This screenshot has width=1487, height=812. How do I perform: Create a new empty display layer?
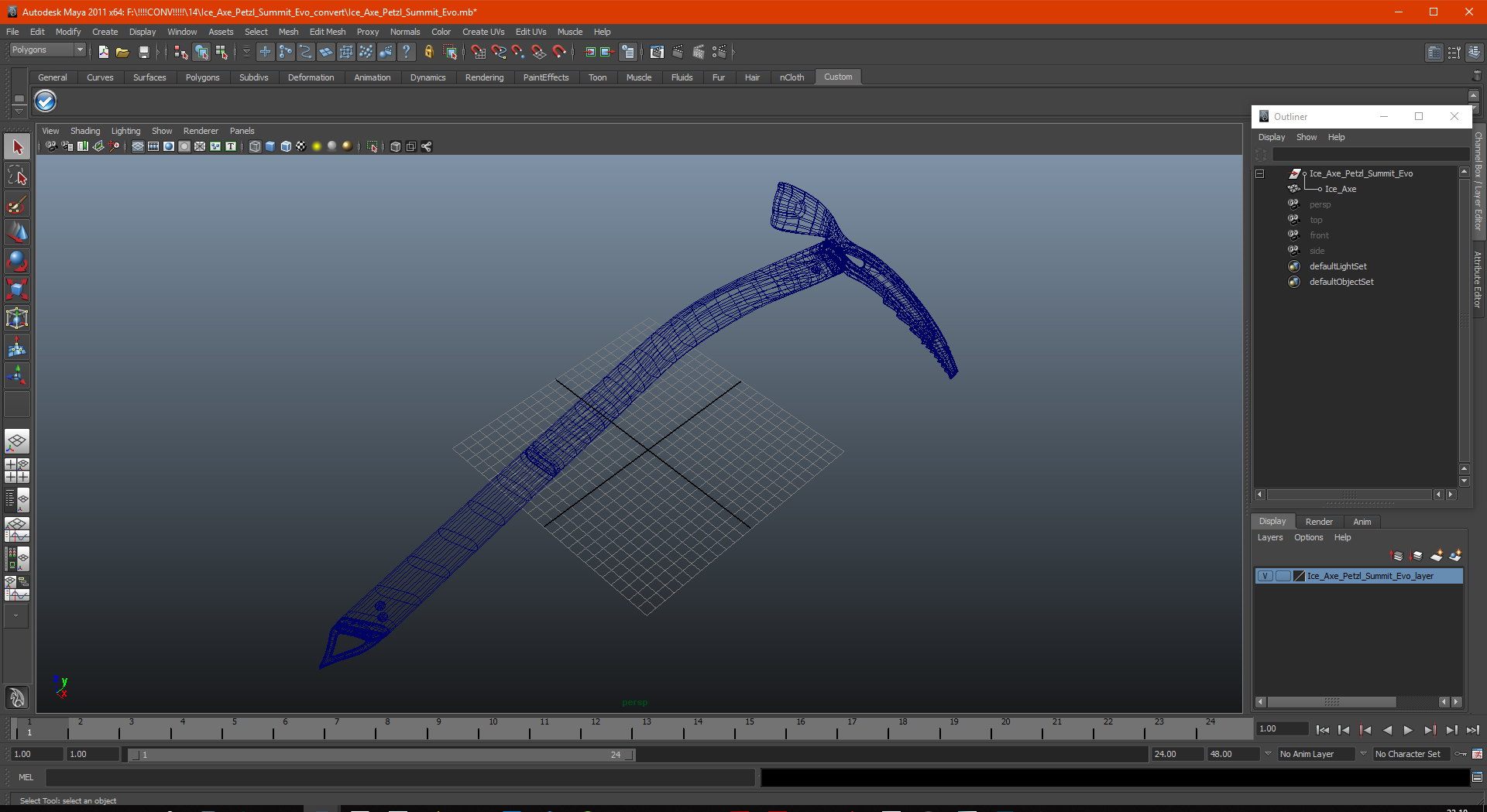click(1437, 556)
